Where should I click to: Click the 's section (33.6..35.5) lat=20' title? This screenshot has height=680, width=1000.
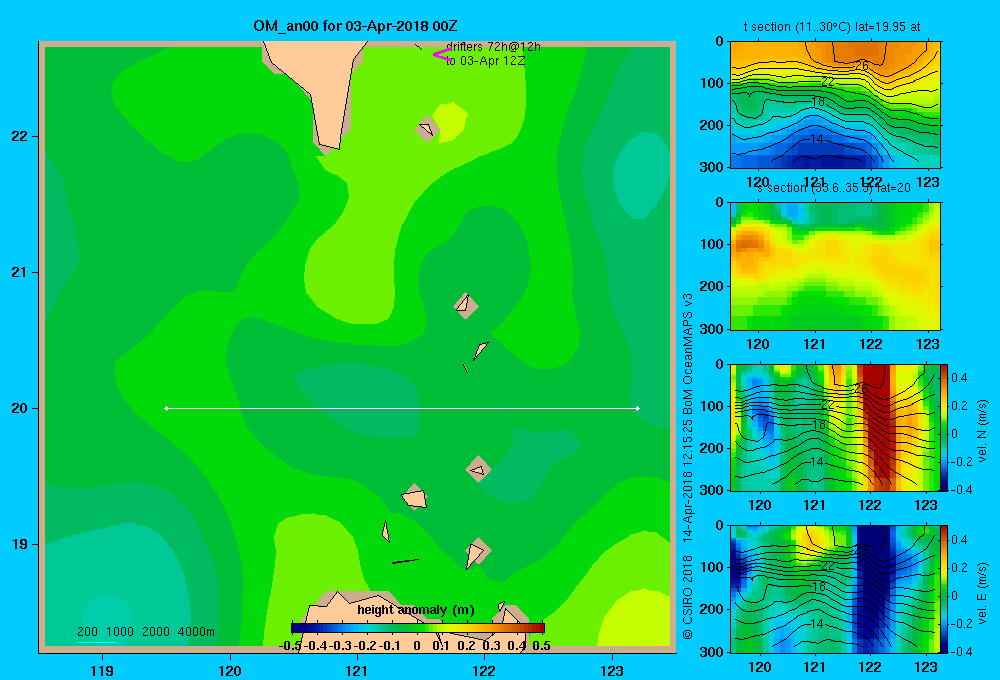pyautogui.click(x=834, y=188)
